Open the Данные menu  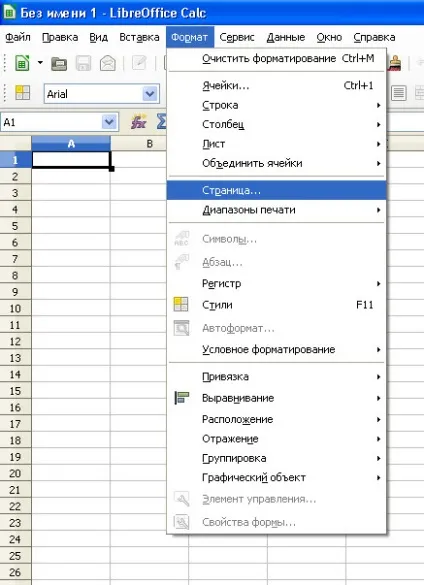pos(286,37)
